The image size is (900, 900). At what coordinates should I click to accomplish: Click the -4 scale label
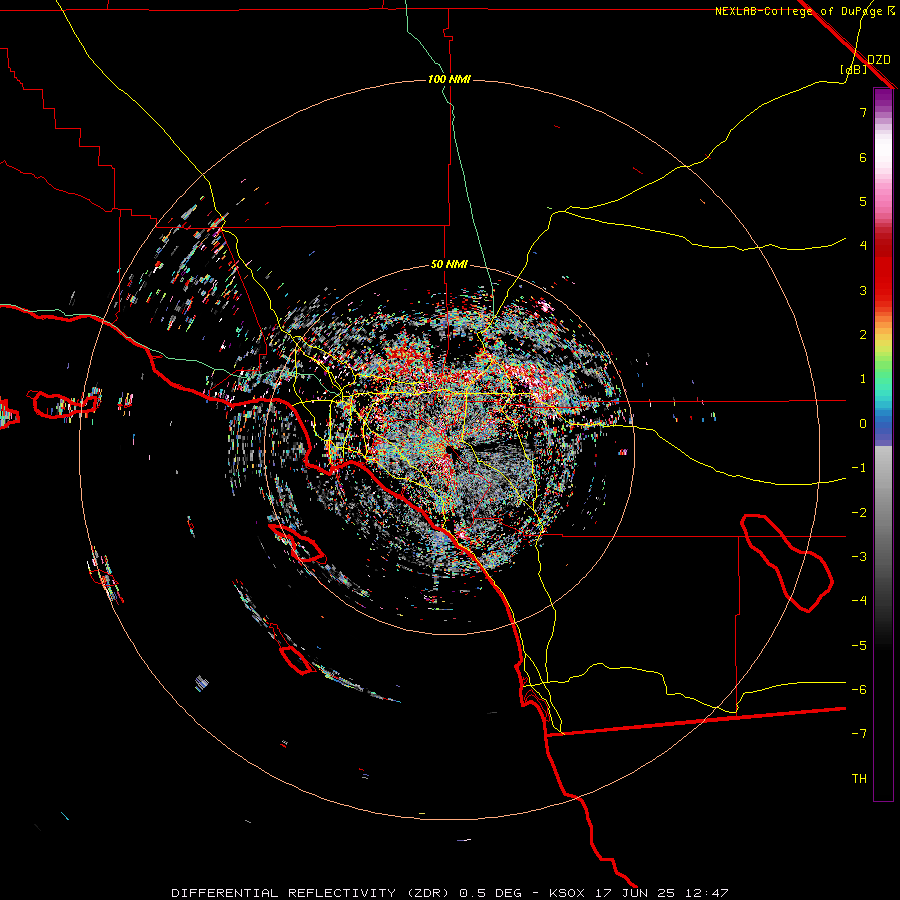tap(859, 601)
